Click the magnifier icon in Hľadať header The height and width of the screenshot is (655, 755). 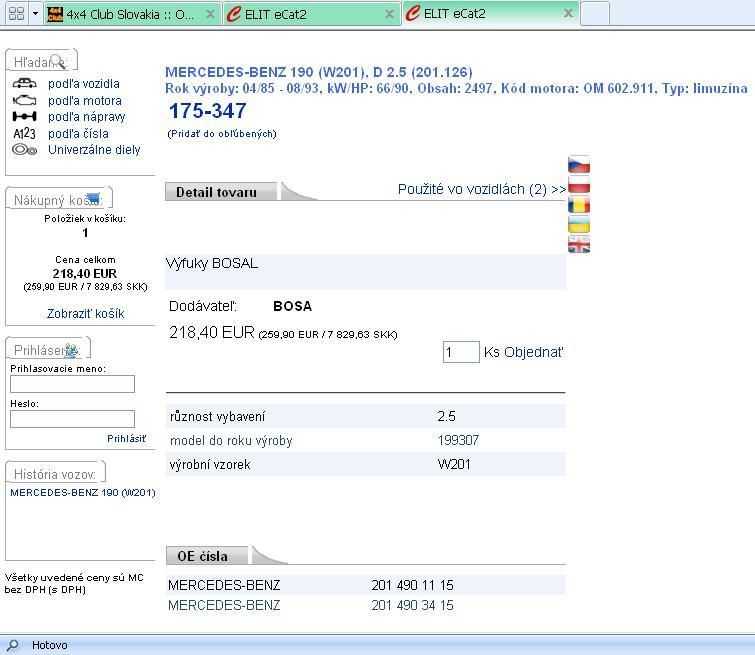(x=58, y=62)
